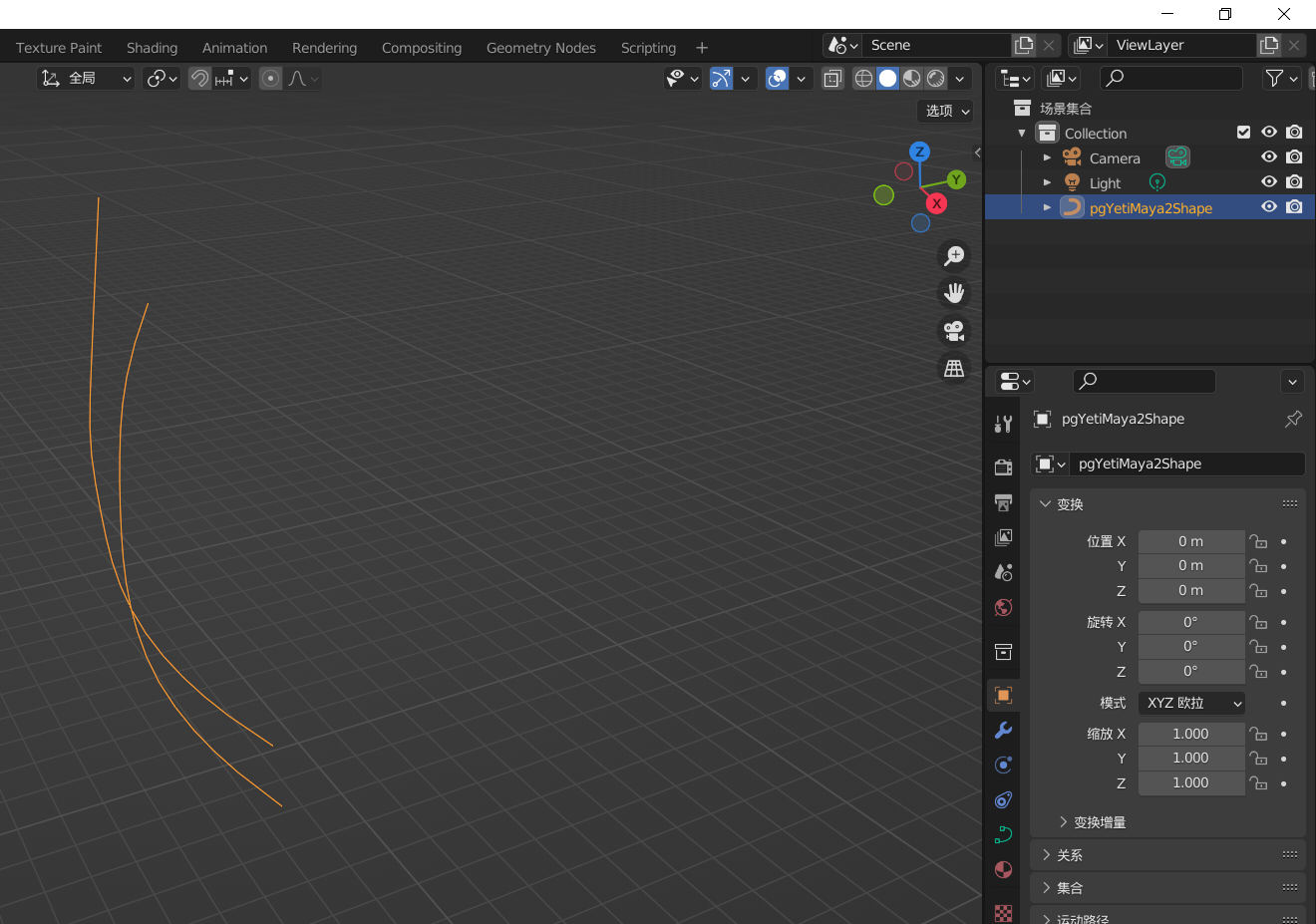Screen dimensions: 1316x924
Task: Click the X axis on navigation gizmo
Action: (936, 203)
